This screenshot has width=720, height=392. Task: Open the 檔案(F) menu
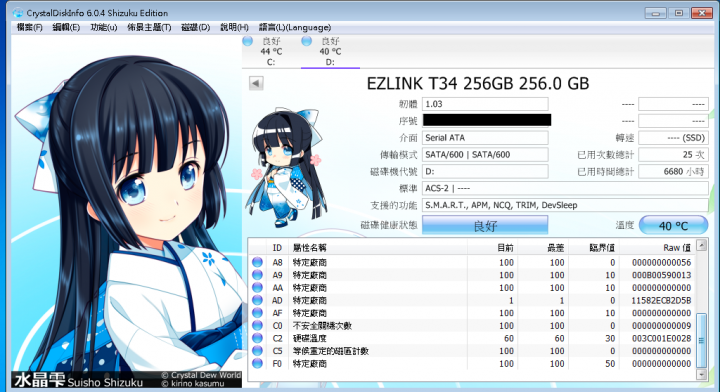(29, 28)
